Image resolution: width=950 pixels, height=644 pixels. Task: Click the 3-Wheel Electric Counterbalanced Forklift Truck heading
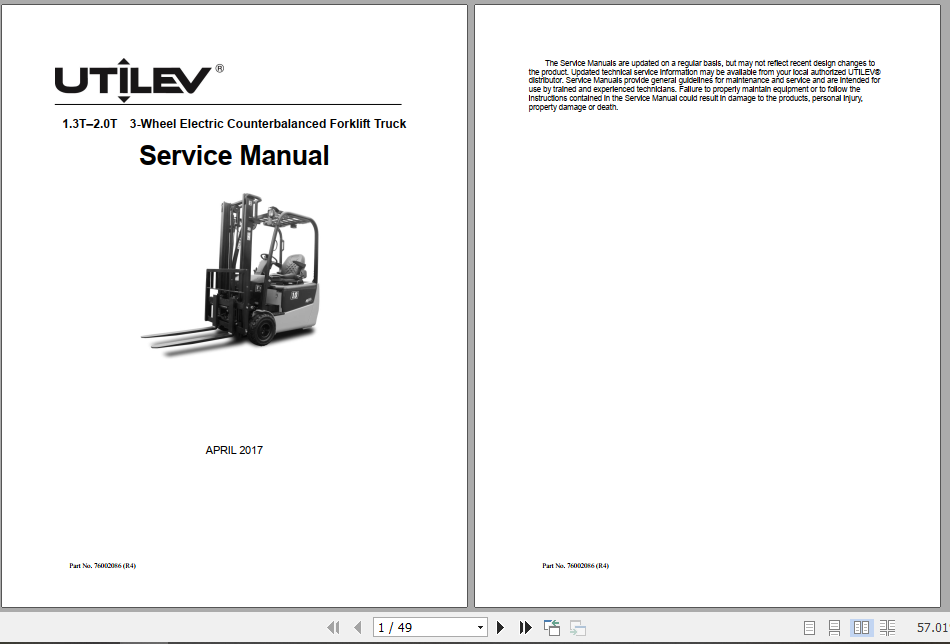tap(268, 124)
